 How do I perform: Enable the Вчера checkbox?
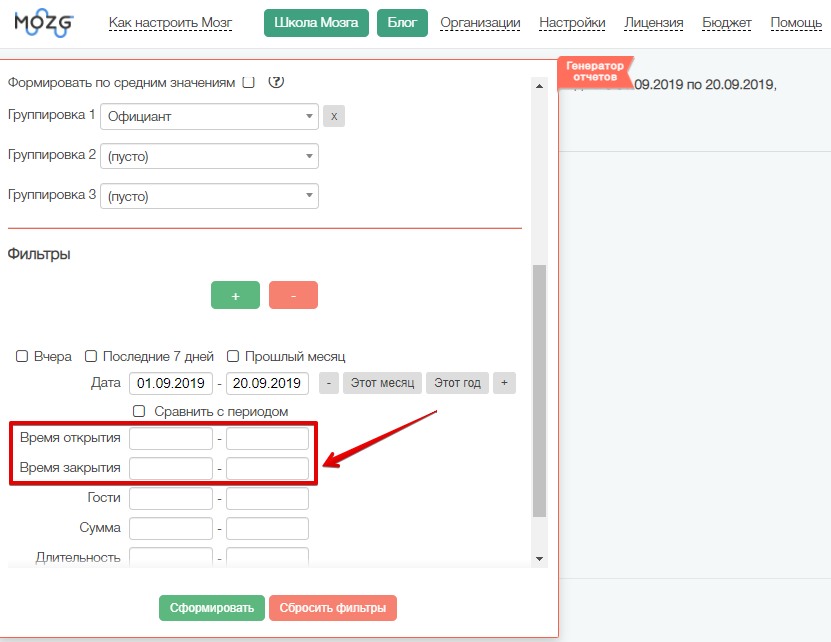pyautogui.click(x=22, y=356)
